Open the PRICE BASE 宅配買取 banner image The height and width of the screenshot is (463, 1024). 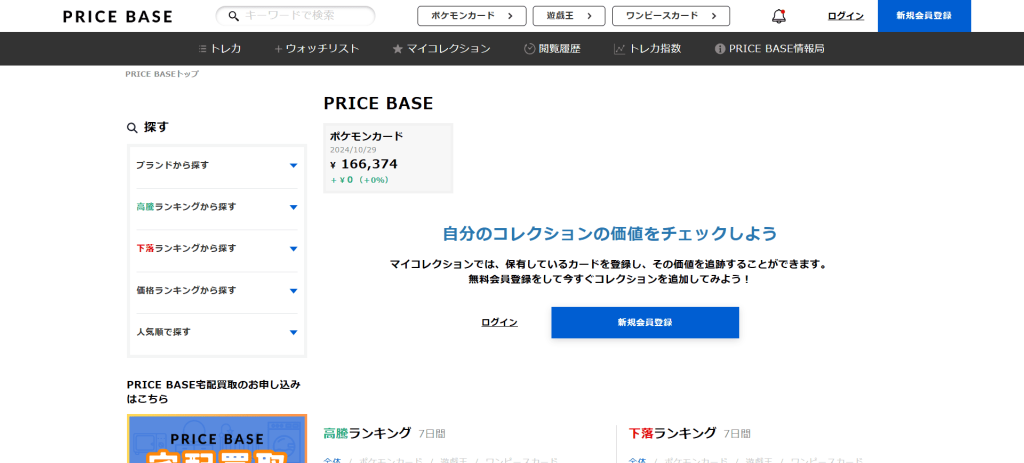point(217,438)
